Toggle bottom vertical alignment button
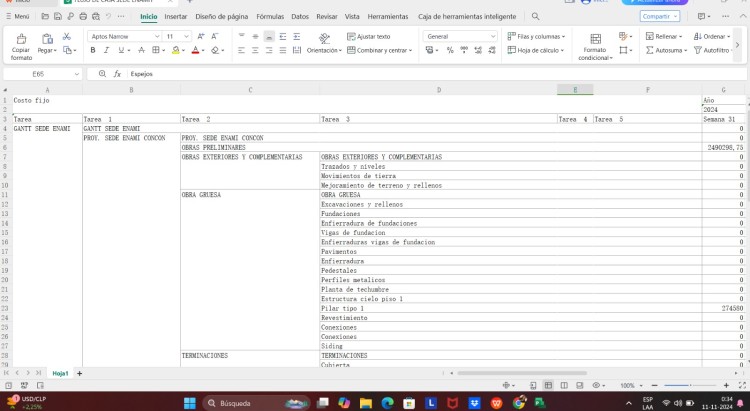 point(269,36)
